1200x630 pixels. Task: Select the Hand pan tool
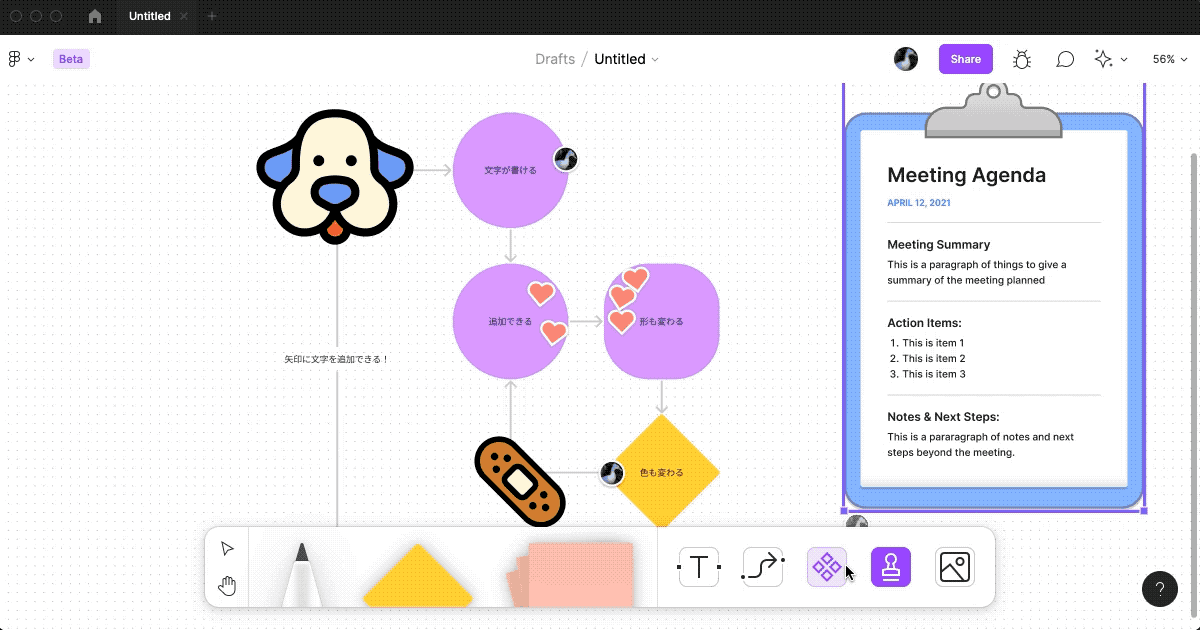pyautogui.click(x=227, y=586)
